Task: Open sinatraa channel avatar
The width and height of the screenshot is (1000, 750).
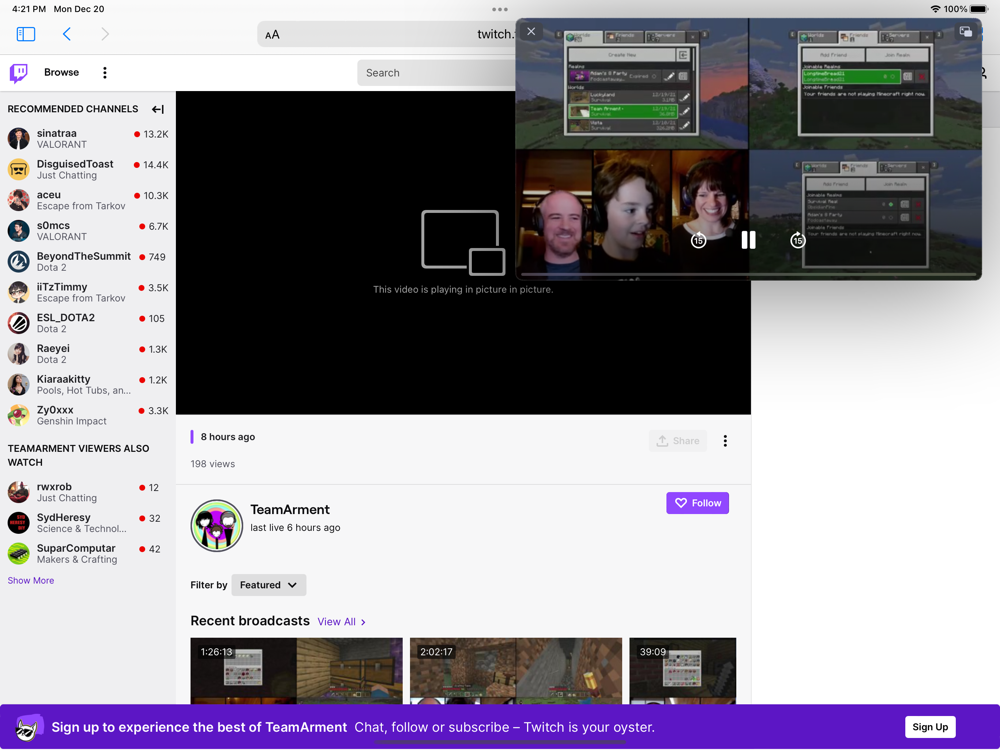Action: (18, 138)
